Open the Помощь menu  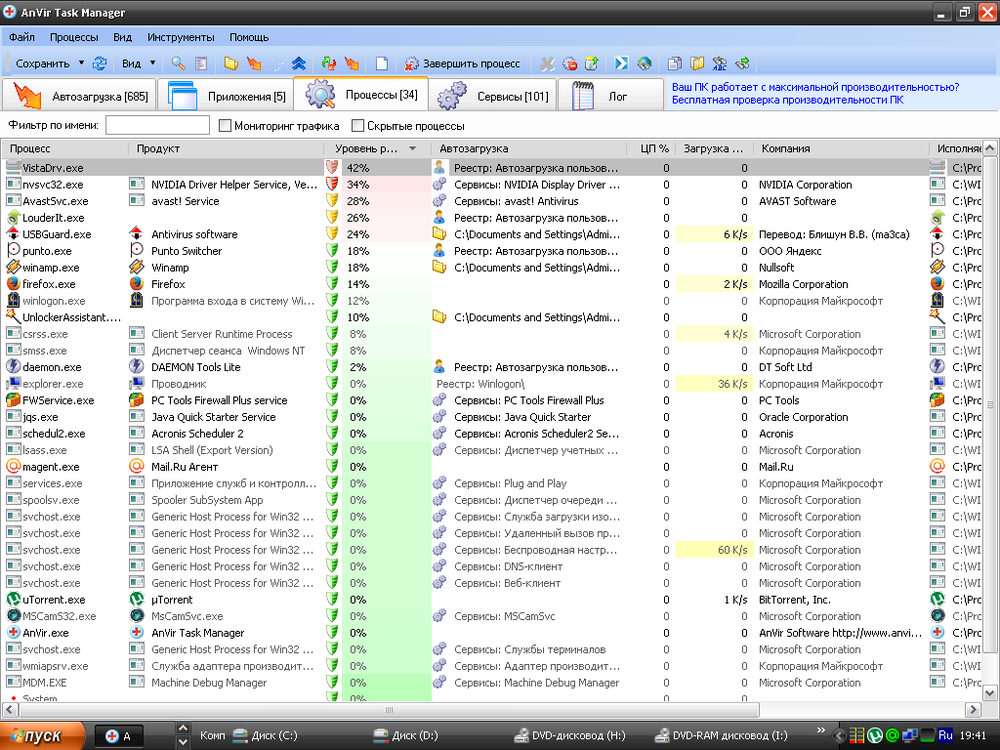249,37
